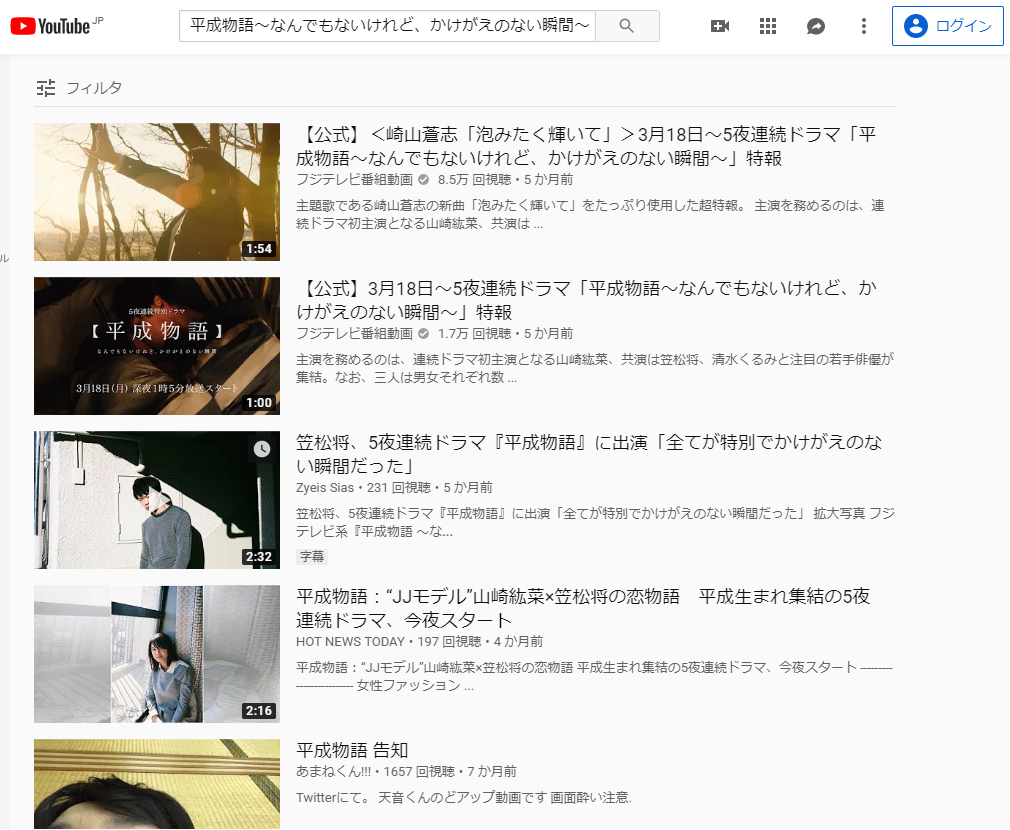The image size is (1010, 830).
Task: Open the 2:16 HOT NEWS TODAY thumbnail
Action: click(157, 654)
